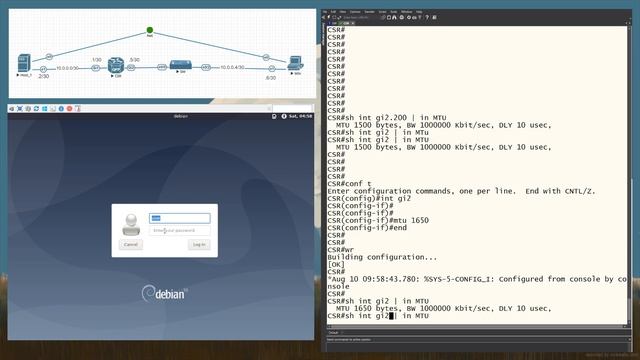The height and width of the screenshot is (360, 640).
Task: Click the last toolbar icon right of the help icon
Action: coord(434,18)
